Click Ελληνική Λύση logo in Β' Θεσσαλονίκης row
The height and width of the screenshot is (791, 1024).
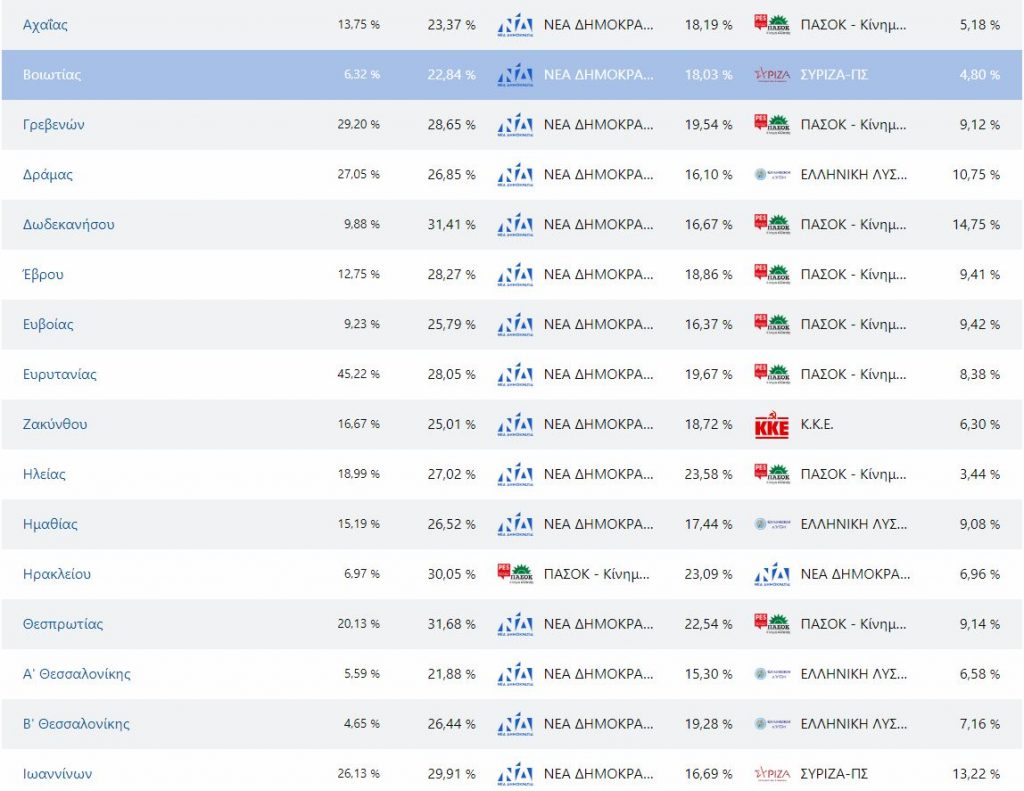(x=772, y=724)
